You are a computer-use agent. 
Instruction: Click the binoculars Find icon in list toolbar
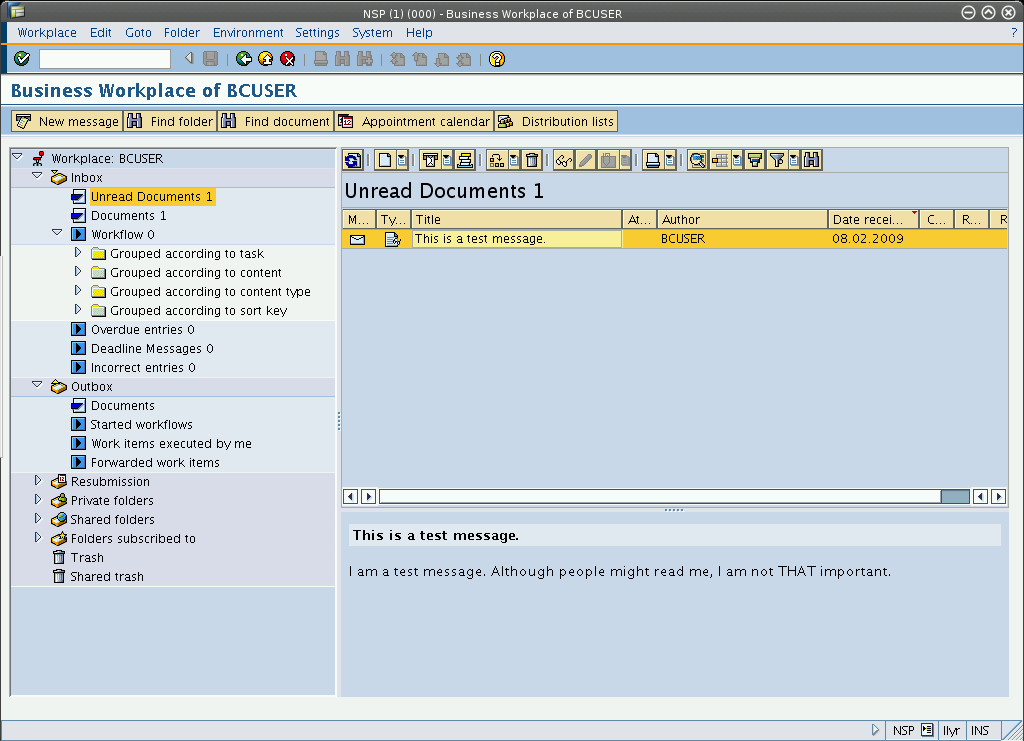pos(811,160)
